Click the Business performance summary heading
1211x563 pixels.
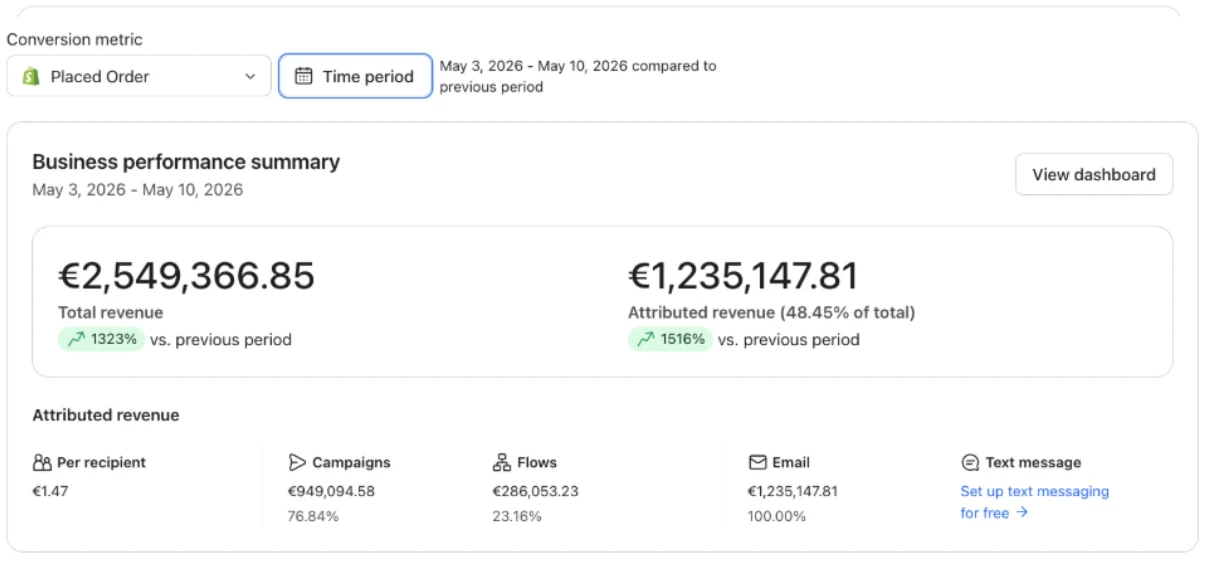click(186, 162)
